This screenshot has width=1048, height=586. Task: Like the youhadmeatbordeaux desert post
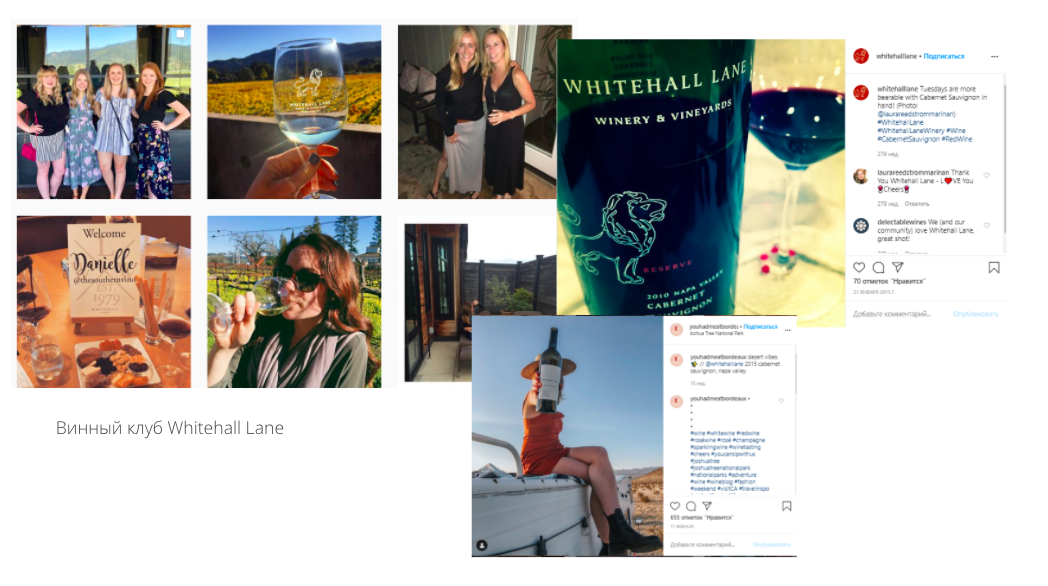675,506
